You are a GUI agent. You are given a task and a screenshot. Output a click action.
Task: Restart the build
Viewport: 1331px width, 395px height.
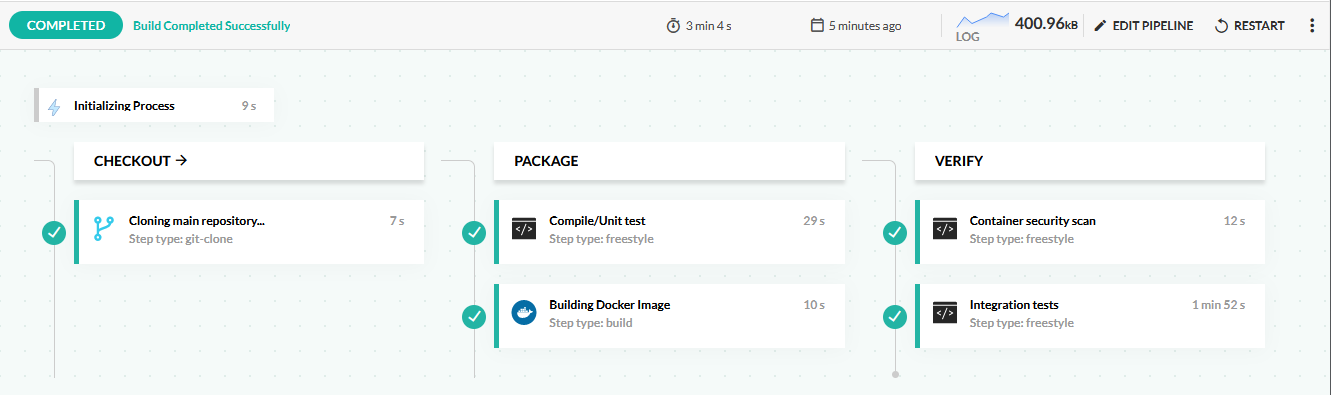(1249, 26)
